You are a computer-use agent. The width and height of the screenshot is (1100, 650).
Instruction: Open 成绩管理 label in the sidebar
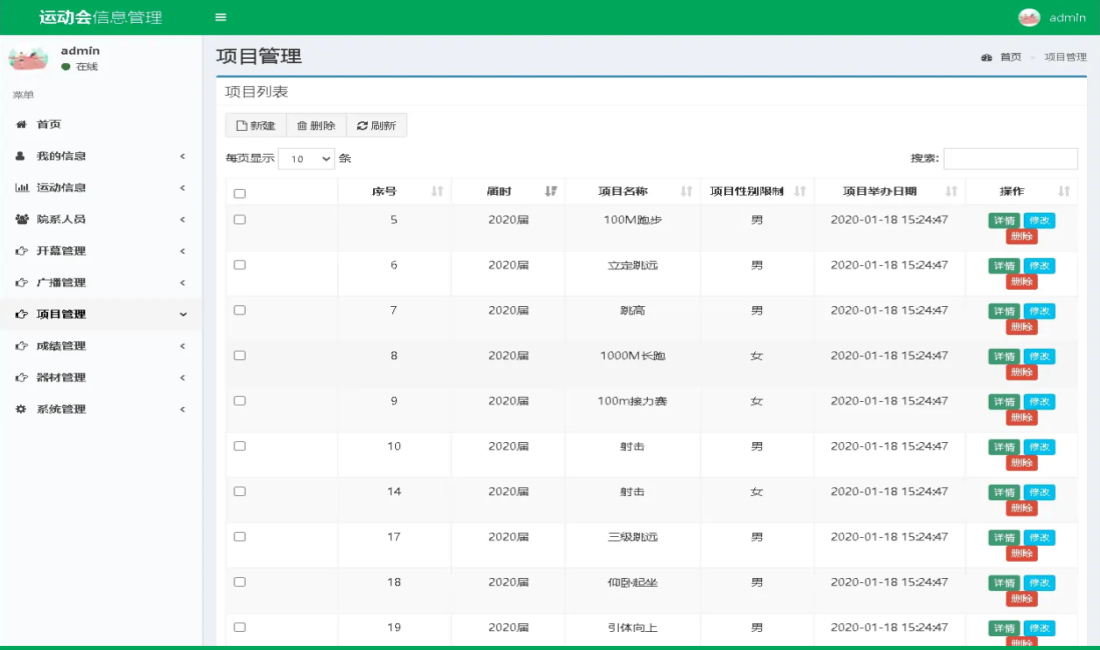point(61,346)
